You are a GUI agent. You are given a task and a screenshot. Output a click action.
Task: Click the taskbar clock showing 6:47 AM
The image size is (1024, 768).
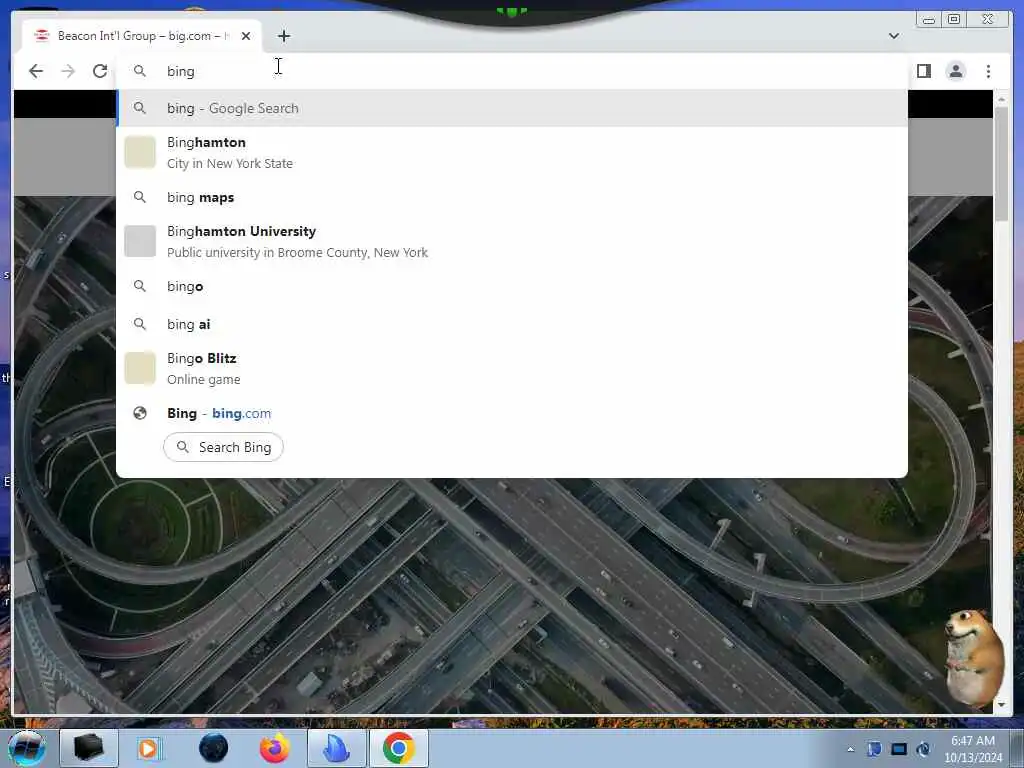(x=973, y=748)
